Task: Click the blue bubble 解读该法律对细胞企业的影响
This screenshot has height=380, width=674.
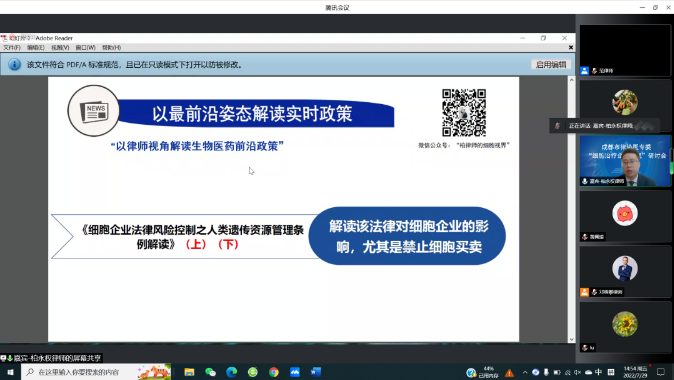Action: (407, 236)
